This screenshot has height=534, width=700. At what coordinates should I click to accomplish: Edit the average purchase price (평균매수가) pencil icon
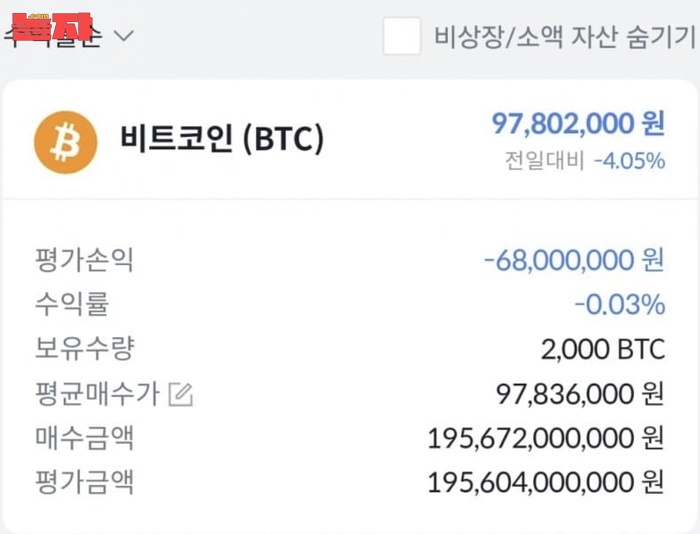(181, 395)
